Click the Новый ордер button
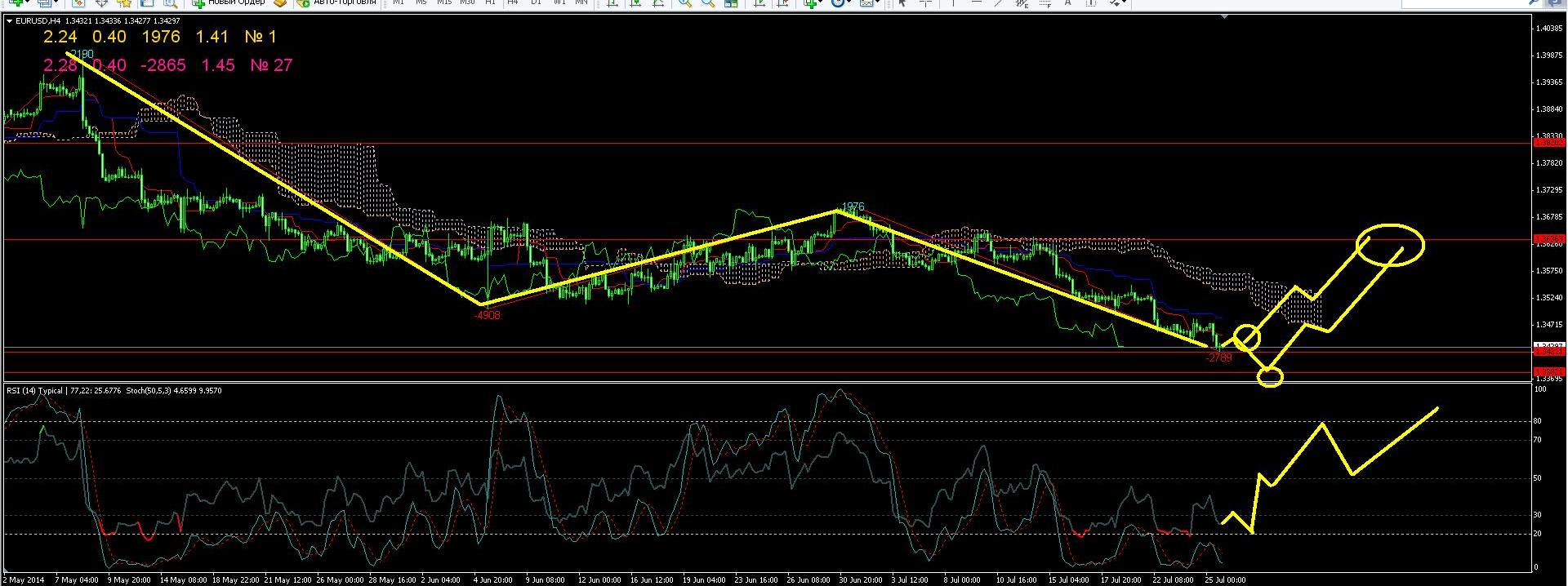Image resolution: width=1568 pixels, height=586 pixels. (229, 3)
